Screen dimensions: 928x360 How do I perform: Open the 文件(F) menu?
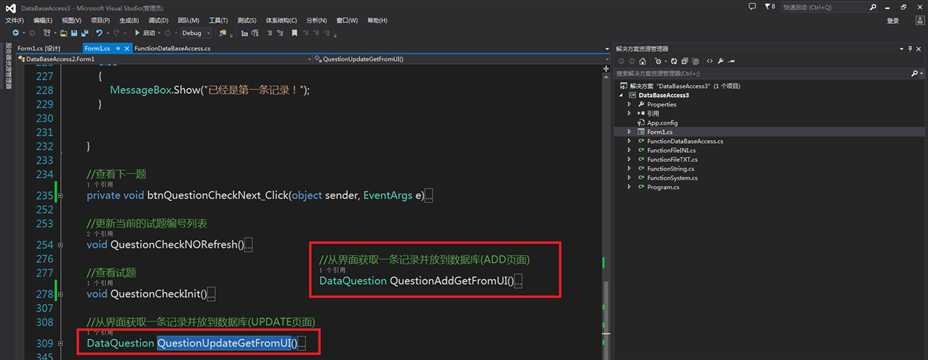tap(14, 21)
